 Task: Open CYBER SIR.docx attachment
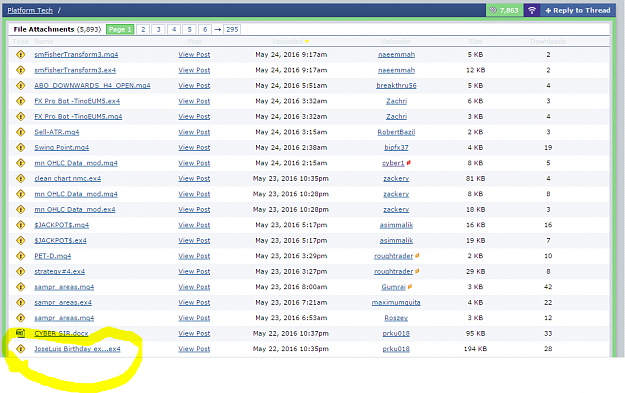(x=61, y=334)
